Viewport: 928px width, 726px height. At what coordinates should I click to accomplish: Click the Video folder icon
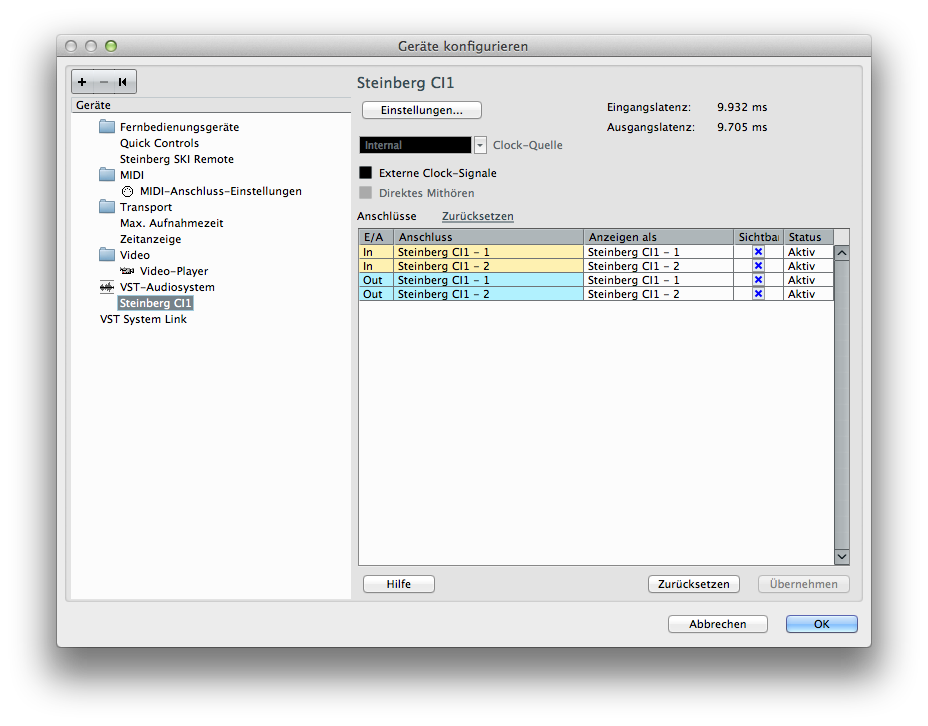click(107, 254)
